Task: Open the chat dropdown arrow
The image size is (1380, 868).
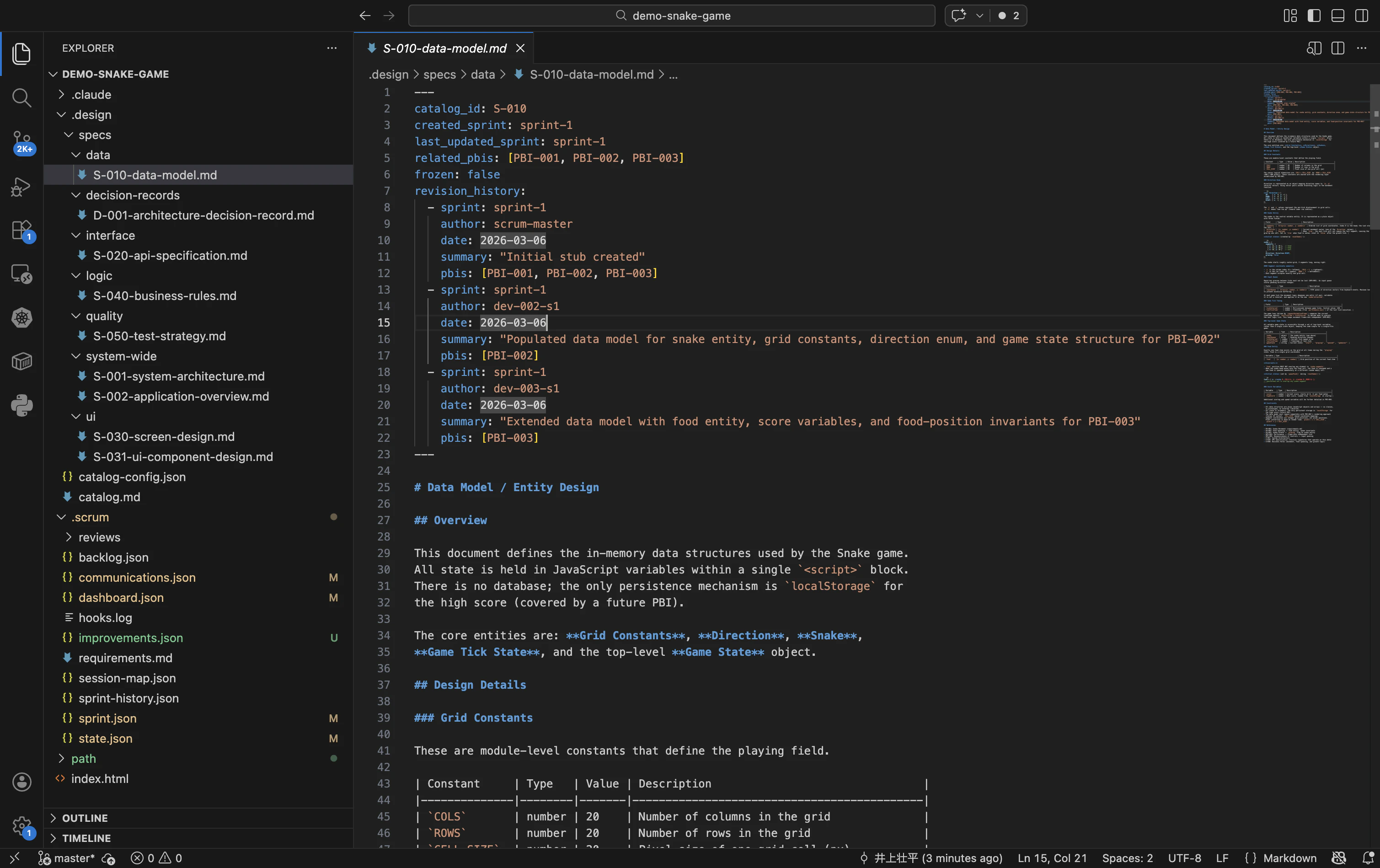Action: (x=979, y=16)
